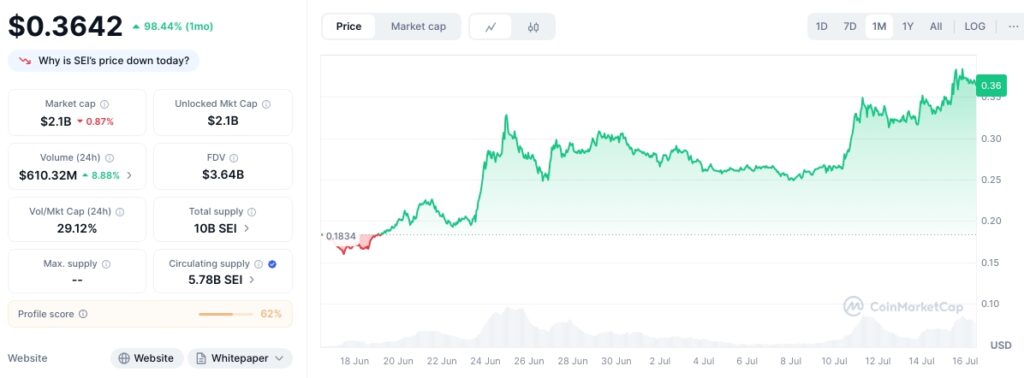Switch to line chart view icon
The image size is (1024, 378).
490,27
